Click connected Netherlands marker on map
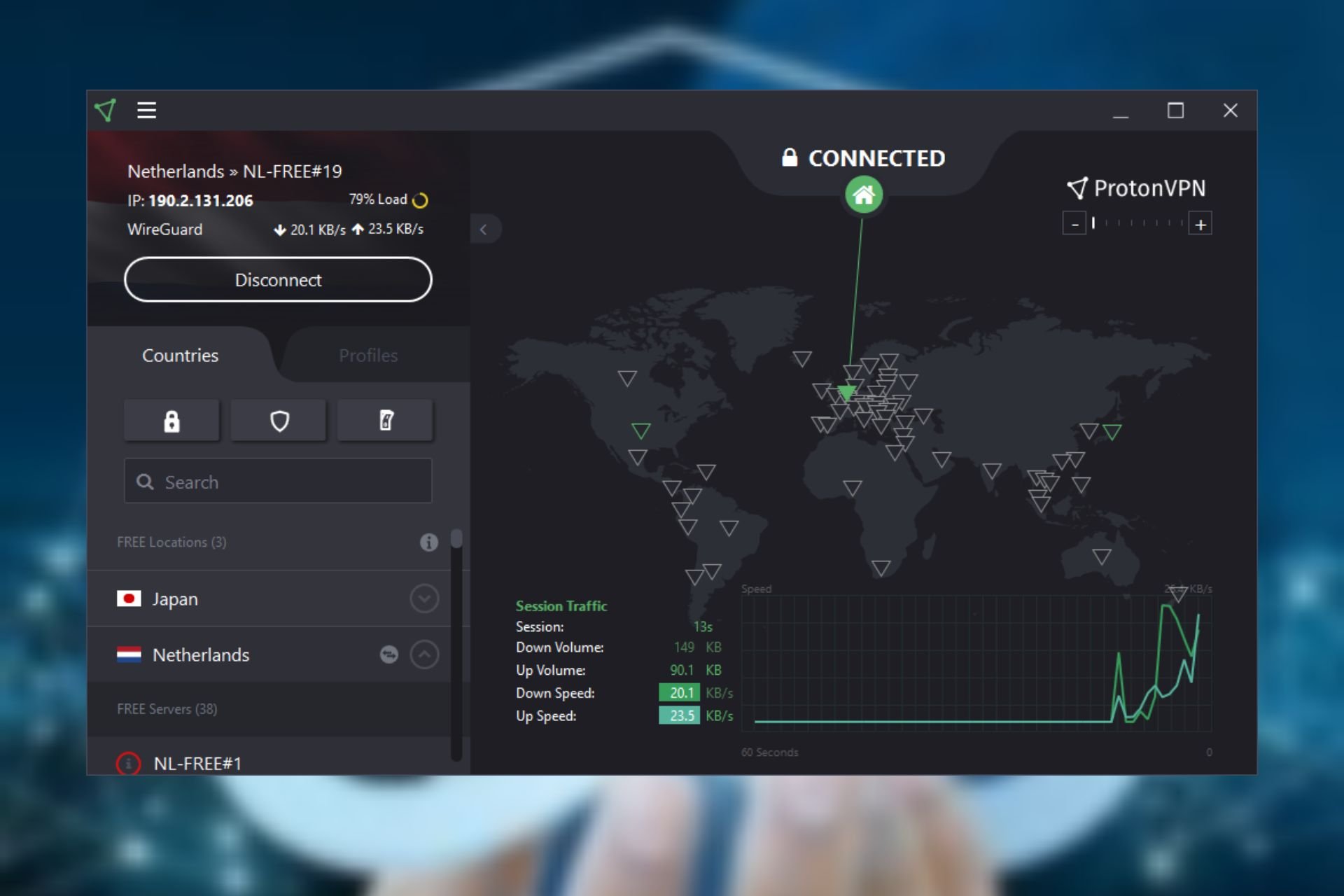1344x896 pixels. tap(847, 392)
